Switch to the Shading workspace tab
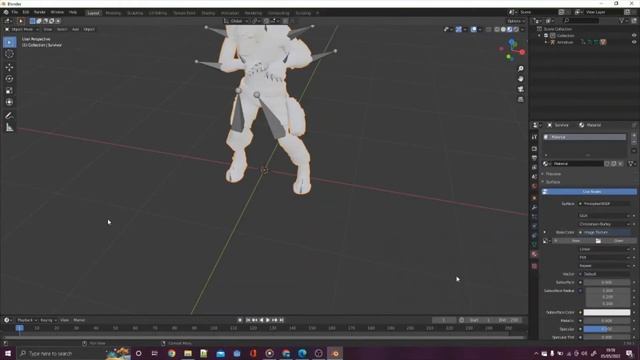The height and width of the screenshot is (360, 640). pyautogui.click(x=208, y=13)
